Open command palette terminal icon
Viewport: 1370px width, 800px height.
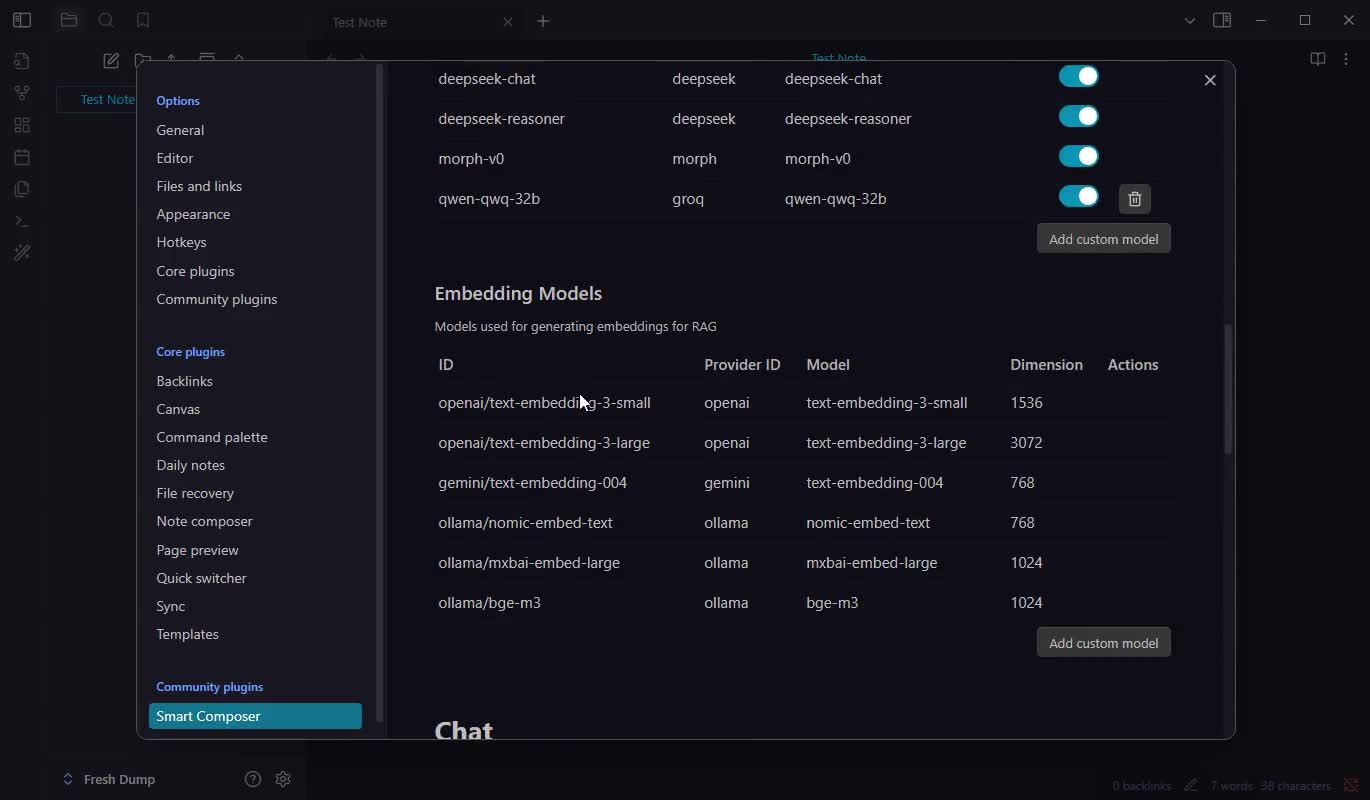[22, 221]
